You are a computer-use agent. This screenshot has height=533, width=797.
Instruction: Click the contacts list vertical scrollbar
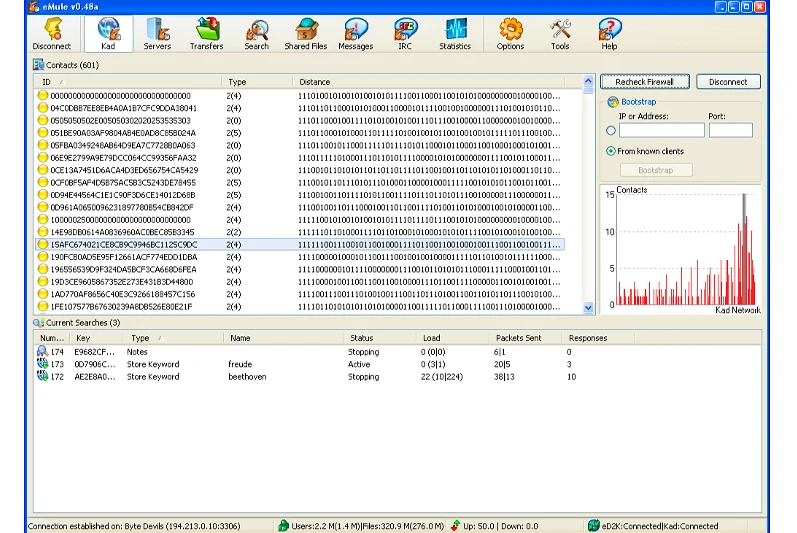(588, 200)
